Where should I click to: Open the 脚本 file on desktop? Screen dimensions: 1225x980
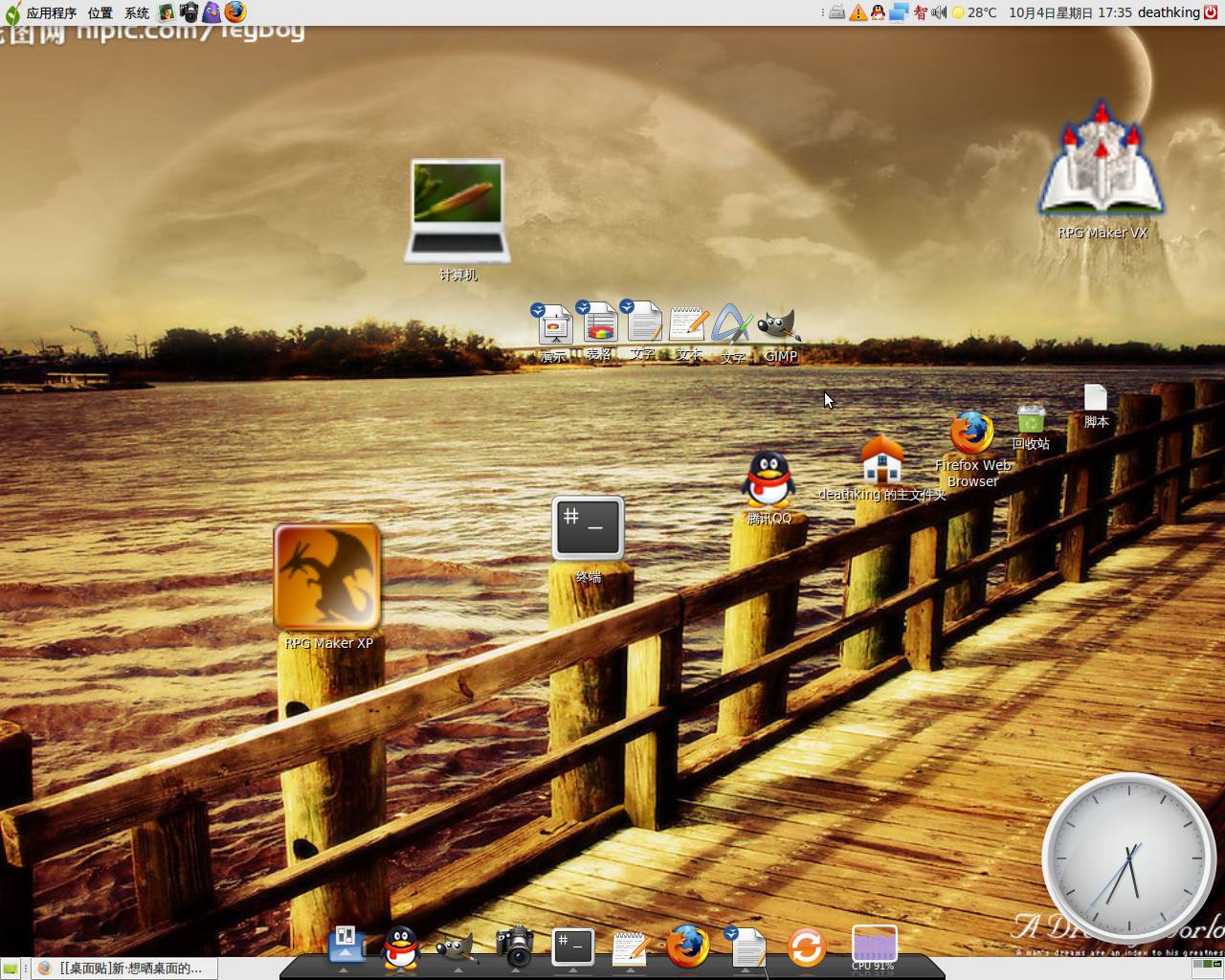(1096, 398)
